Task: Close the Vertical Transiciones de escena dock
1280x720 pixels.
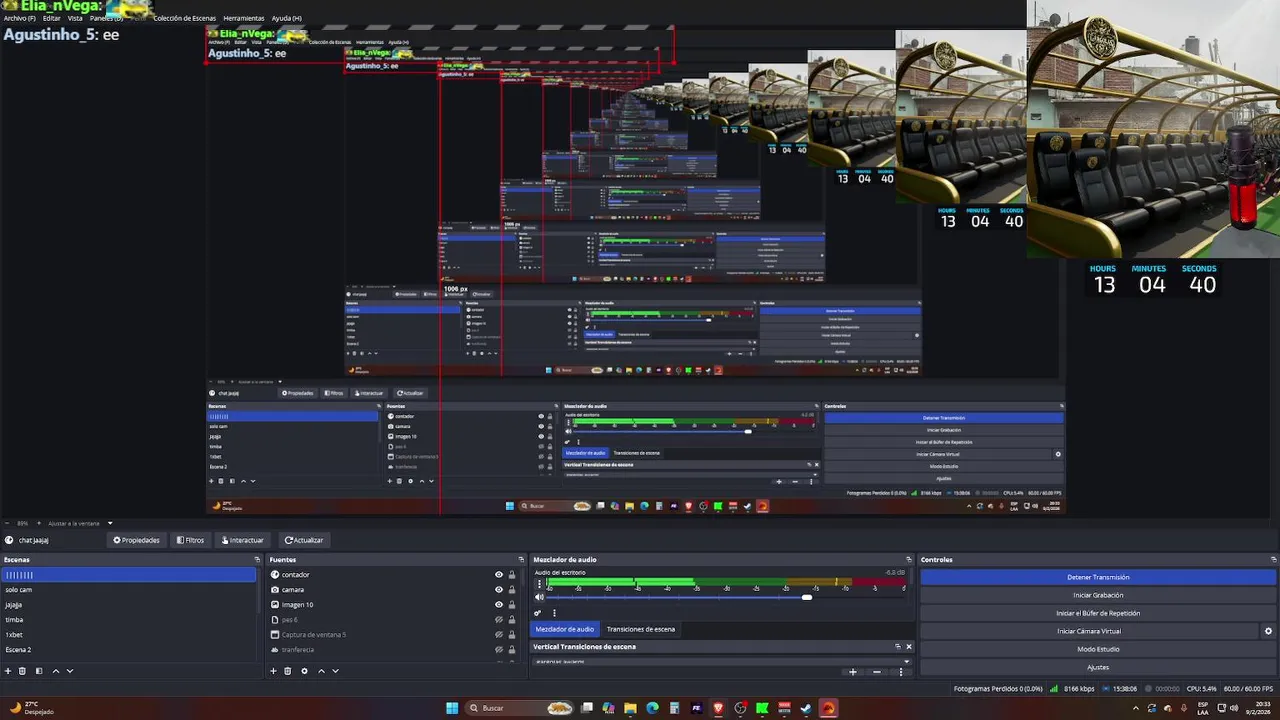Action: click(x=909, y=647)
